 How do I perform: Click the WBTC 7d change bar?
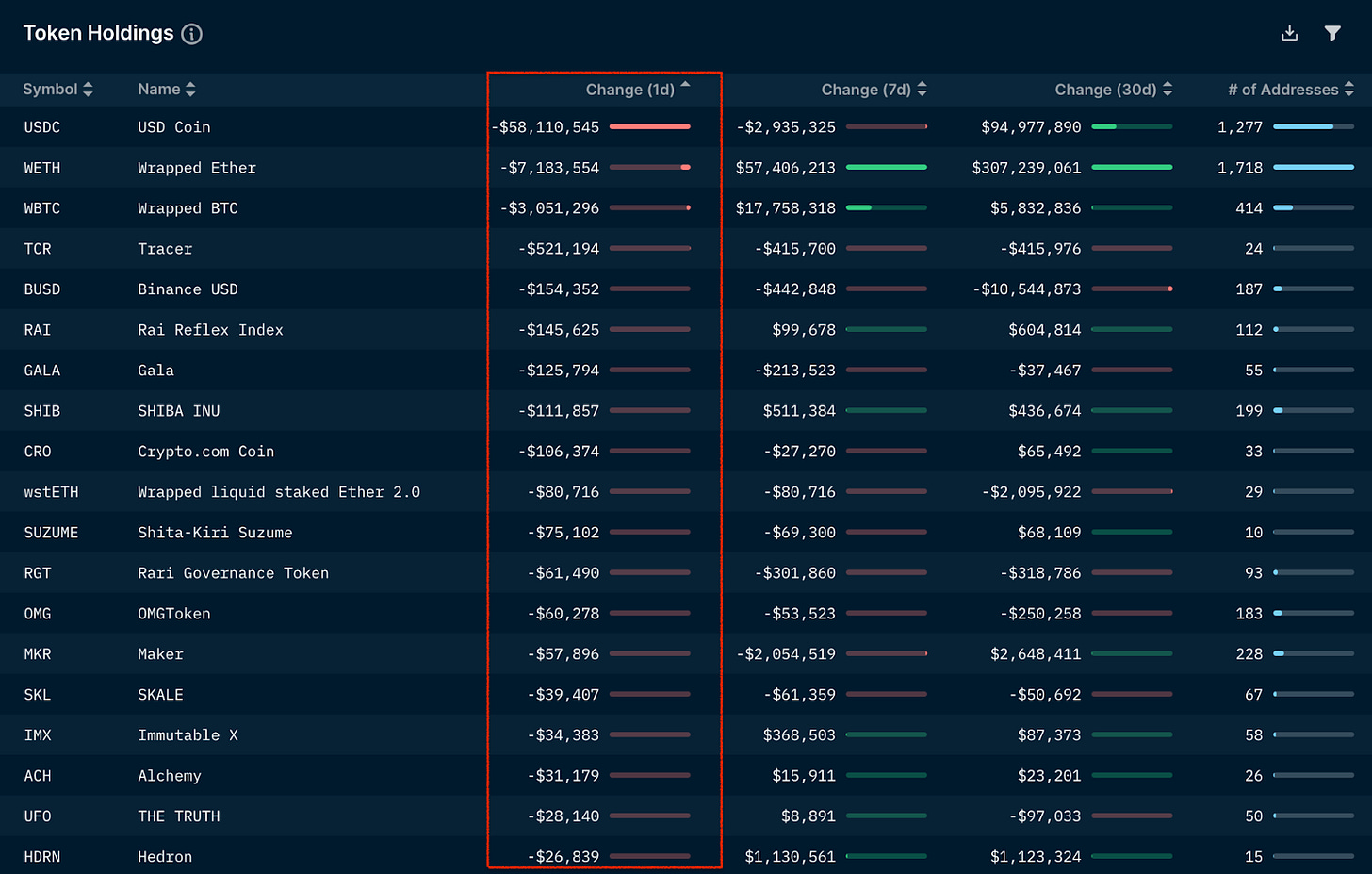click(x=887, y=207)
